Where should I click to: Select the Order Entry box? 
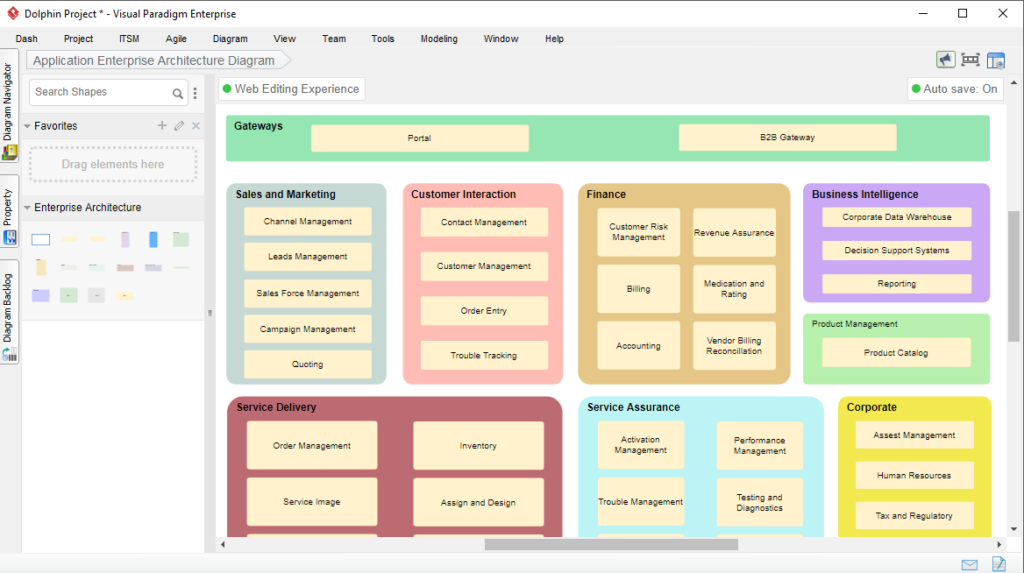click(x=484, y=311)
